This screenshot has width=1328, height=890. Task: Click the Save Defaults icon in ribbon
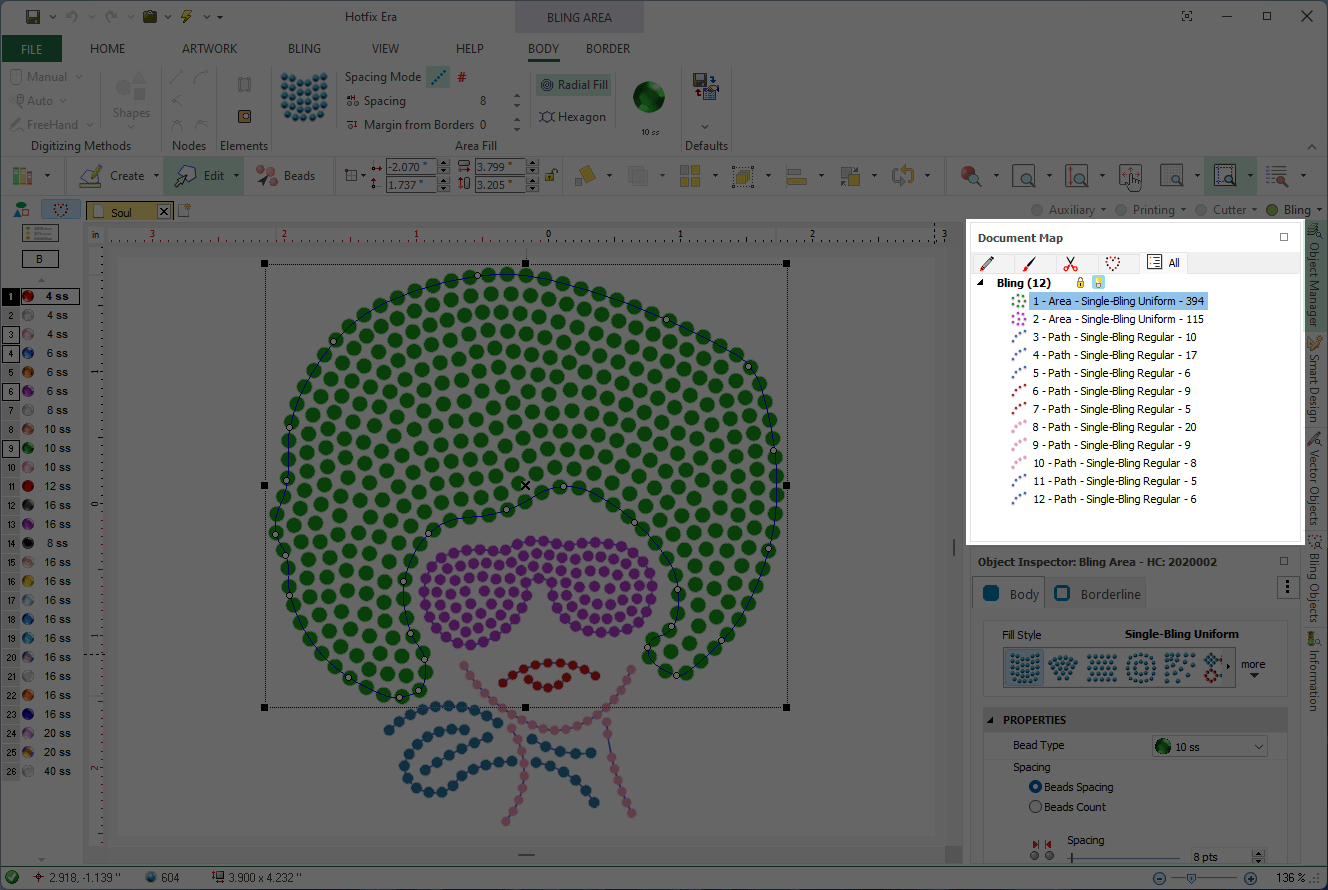(705, 87)
